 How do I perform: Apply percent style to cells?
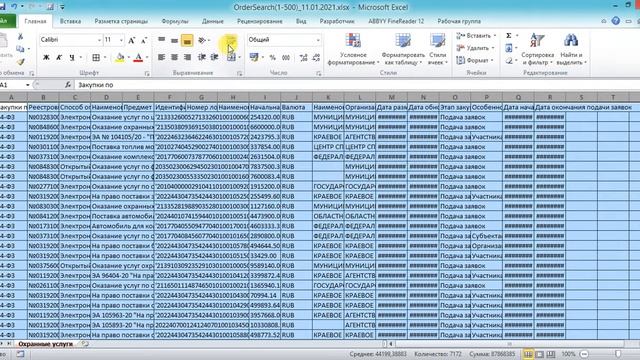pos(273,58)
